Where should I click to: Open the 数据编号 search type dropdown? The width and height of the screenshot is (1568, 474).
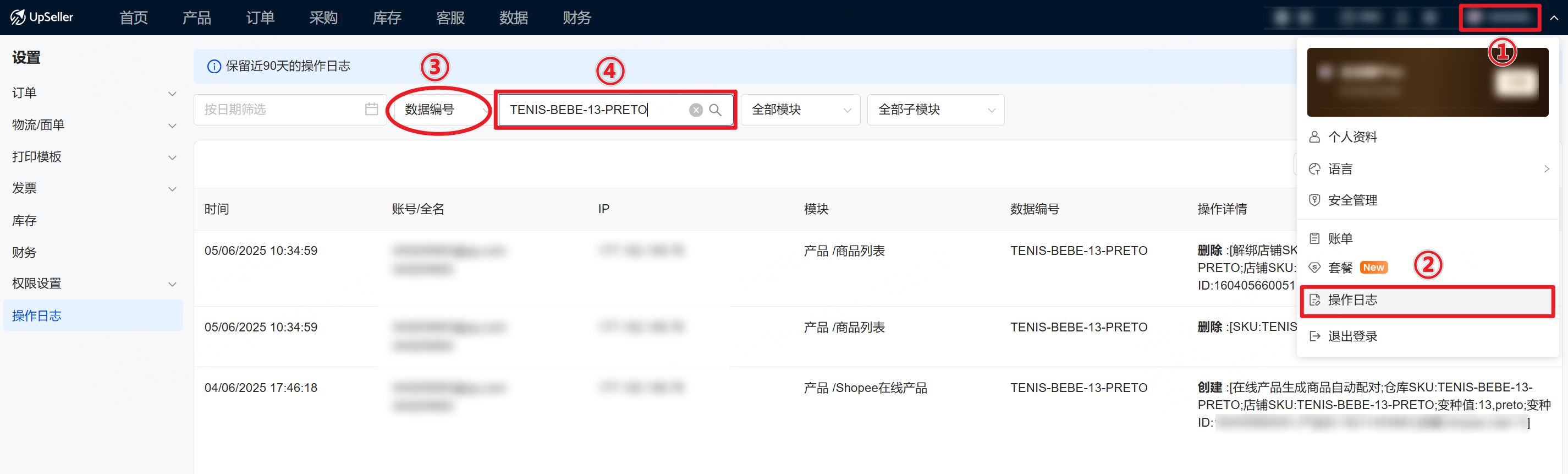[x=442, y=110]
